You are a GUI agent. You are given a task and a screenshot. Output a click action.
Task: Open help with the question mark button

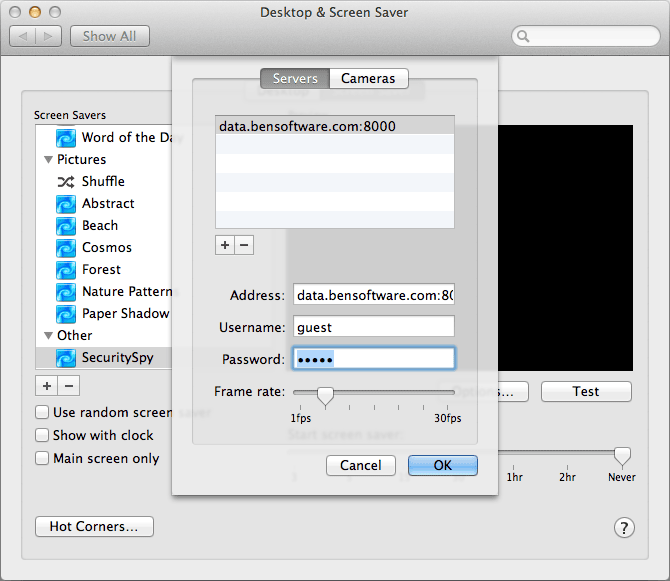[x=624, y=528]
